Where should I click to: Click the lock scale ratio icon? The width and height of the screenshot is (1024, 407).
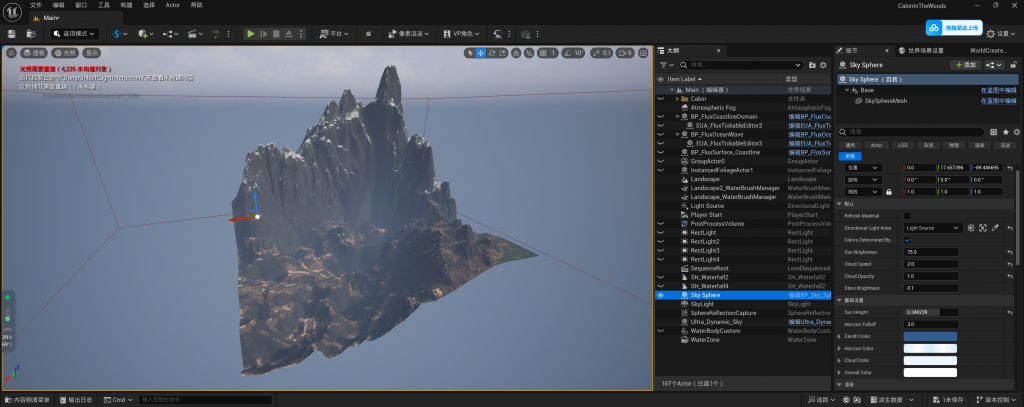coord(889,191)
